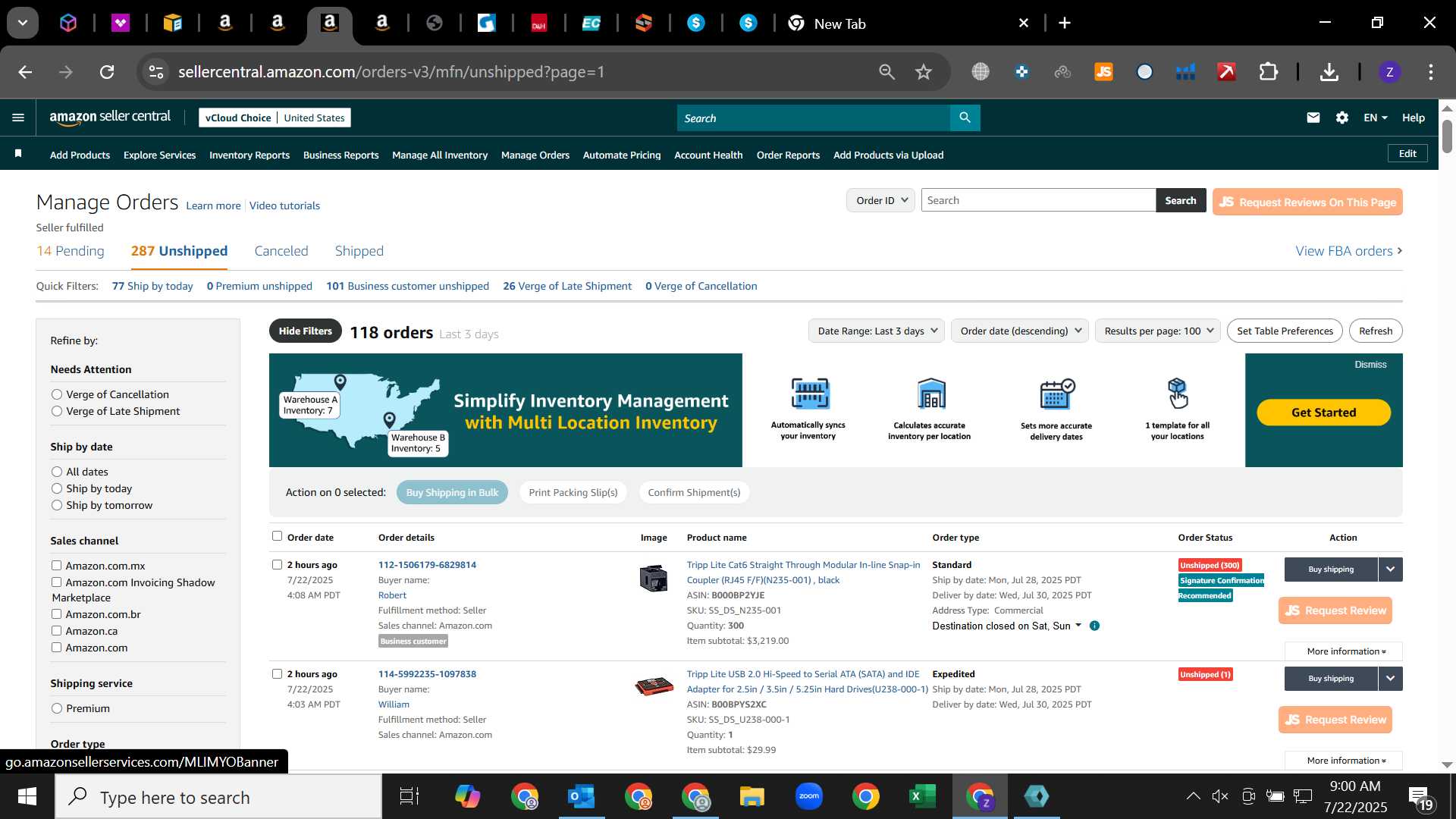
Task: Expand More information for the Cat6 coupler order
Action: tap(1344, 651)
